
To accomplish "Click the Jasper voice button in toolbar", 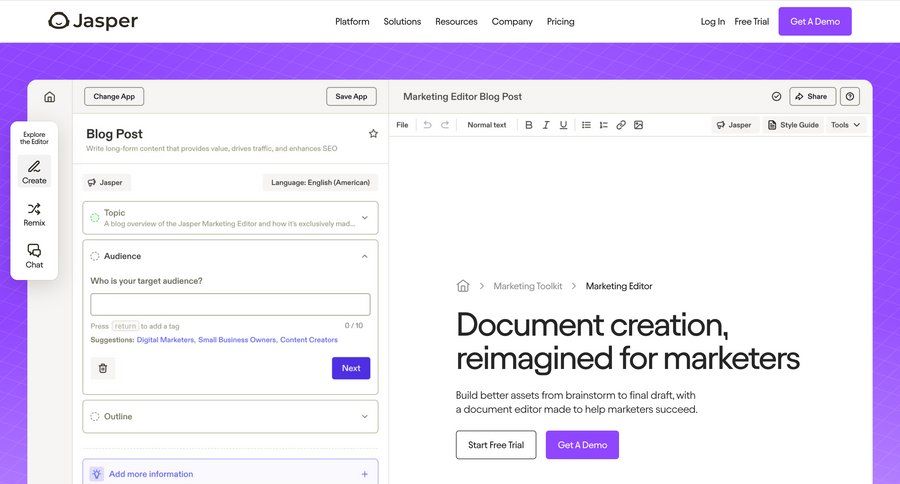I will pyautogui.click(x=734, y=125).
